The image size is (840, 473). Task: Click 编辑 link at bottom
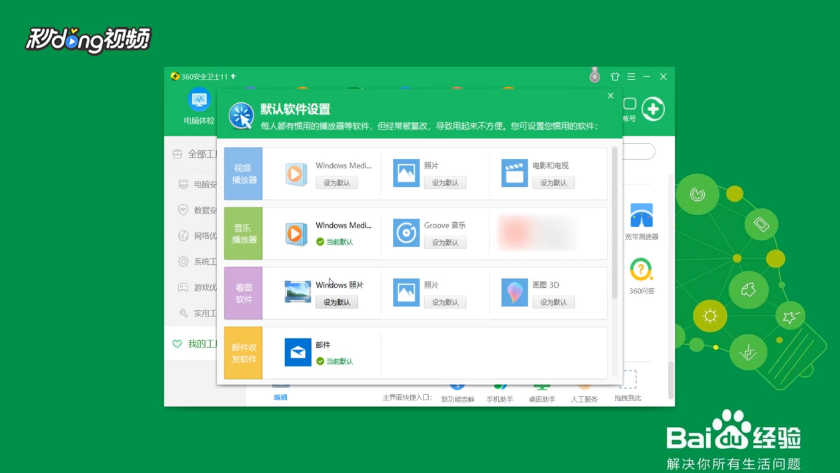tap(281, 397)
